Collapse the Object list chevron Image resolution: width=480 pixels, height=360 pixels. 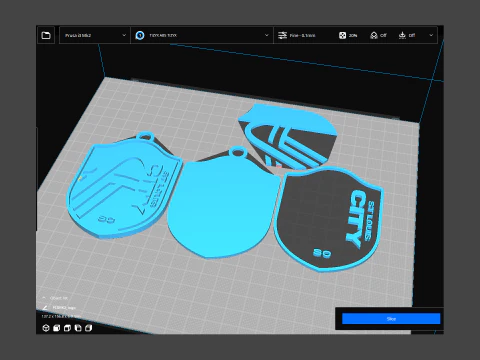[x=44, y=298]
